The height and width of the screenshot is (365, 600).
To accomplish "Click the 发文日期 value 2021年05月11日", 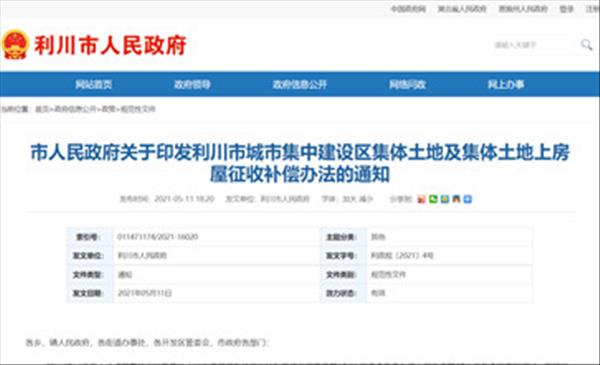I will coord(145,293).
